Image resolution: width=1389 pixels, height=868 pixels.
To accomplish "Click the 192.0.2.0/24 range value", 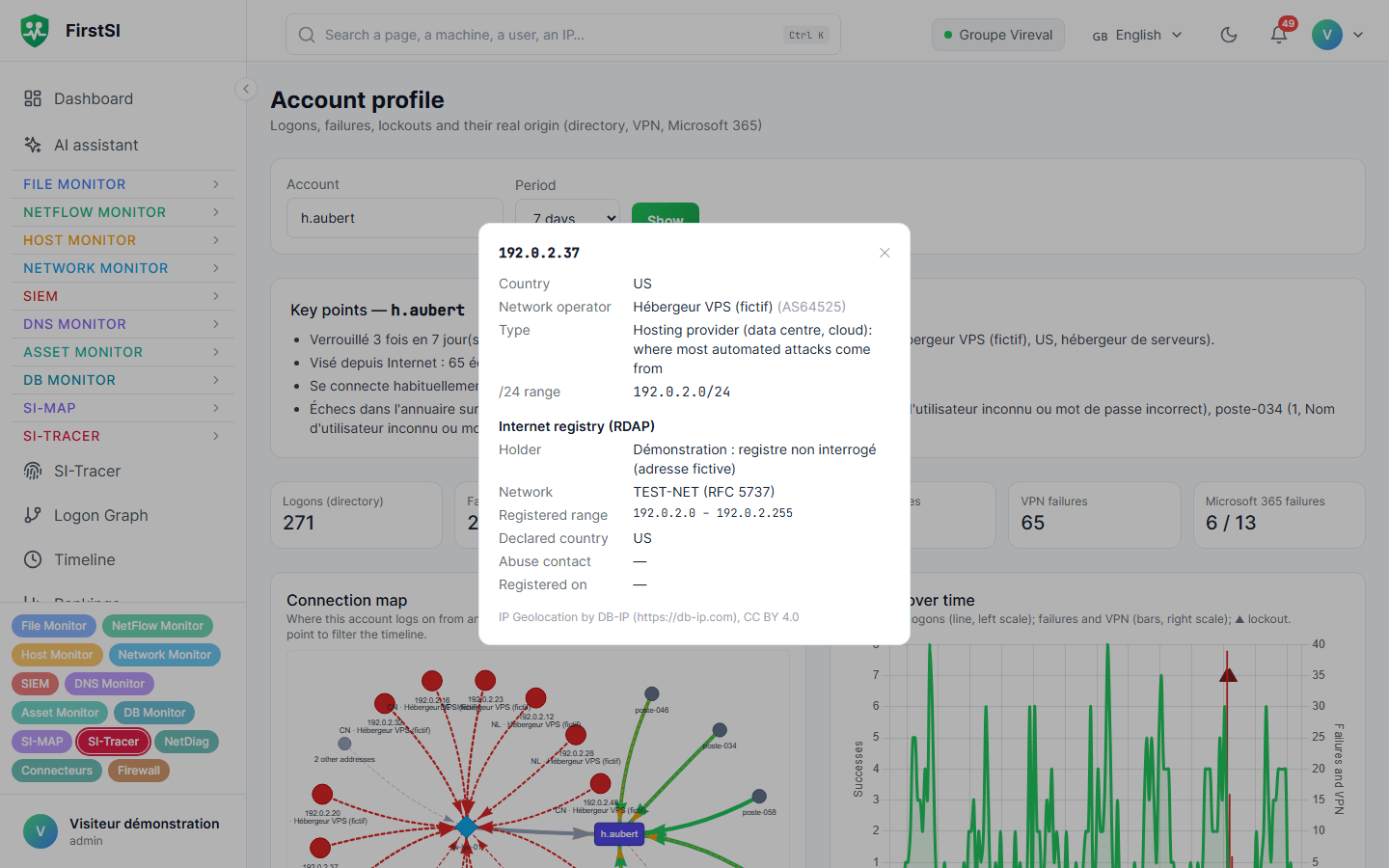I will 681,392.
